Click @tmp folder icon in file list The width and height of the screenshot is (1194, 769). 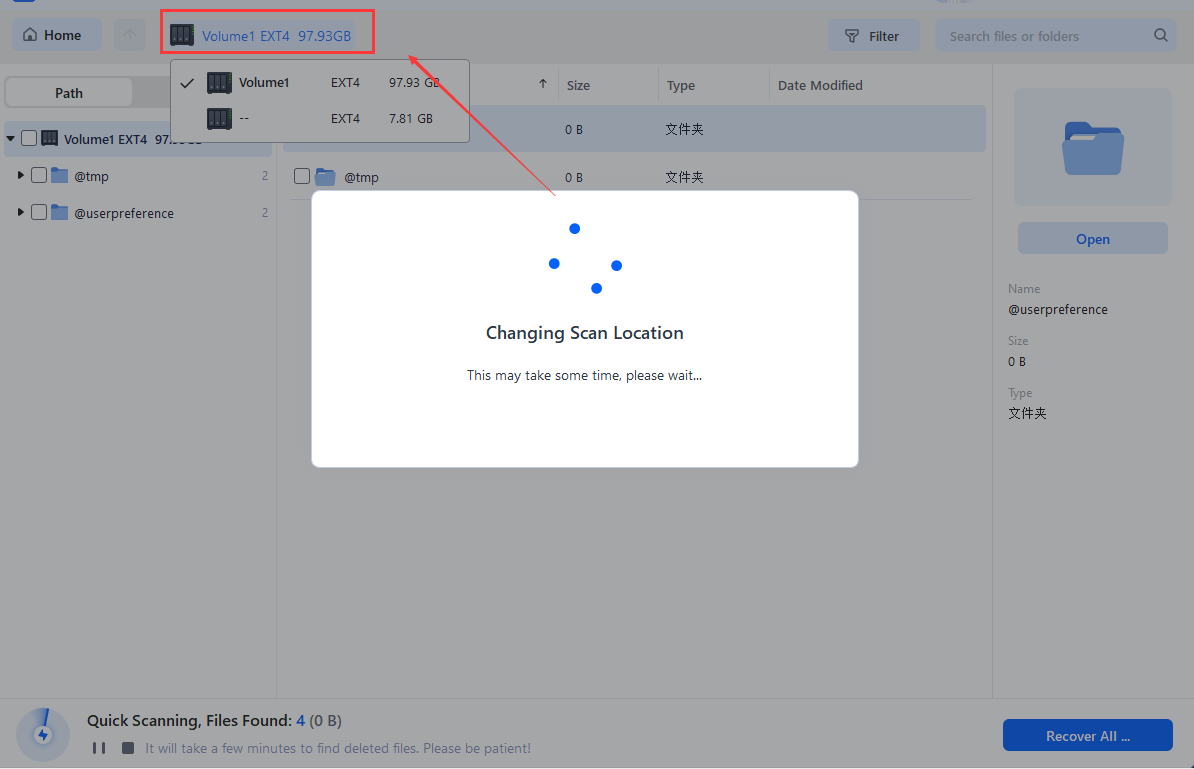point(325,177)
